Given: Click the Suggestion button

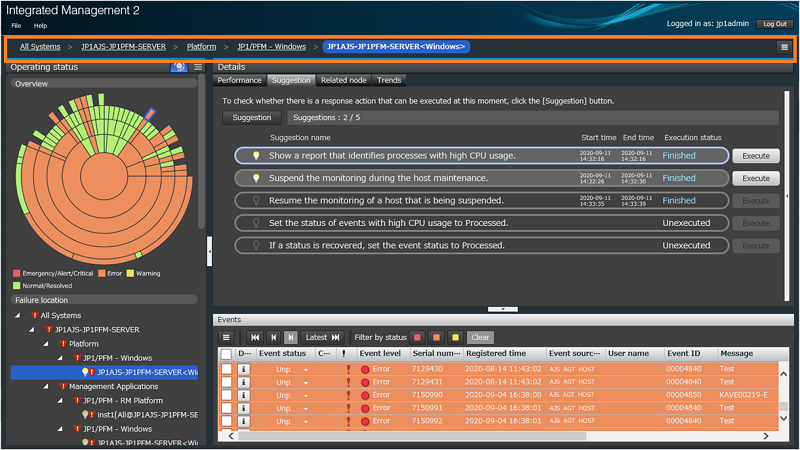Looking at the screenshot, I should click(252, 117).
